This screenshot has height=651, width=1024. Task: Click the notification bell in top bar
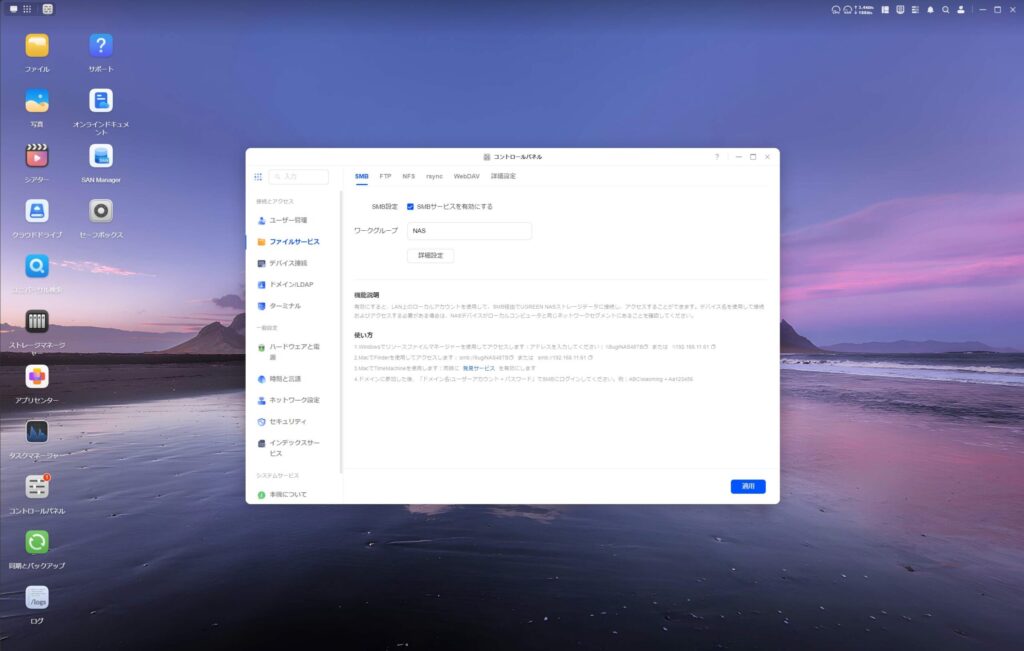(930, 9)
